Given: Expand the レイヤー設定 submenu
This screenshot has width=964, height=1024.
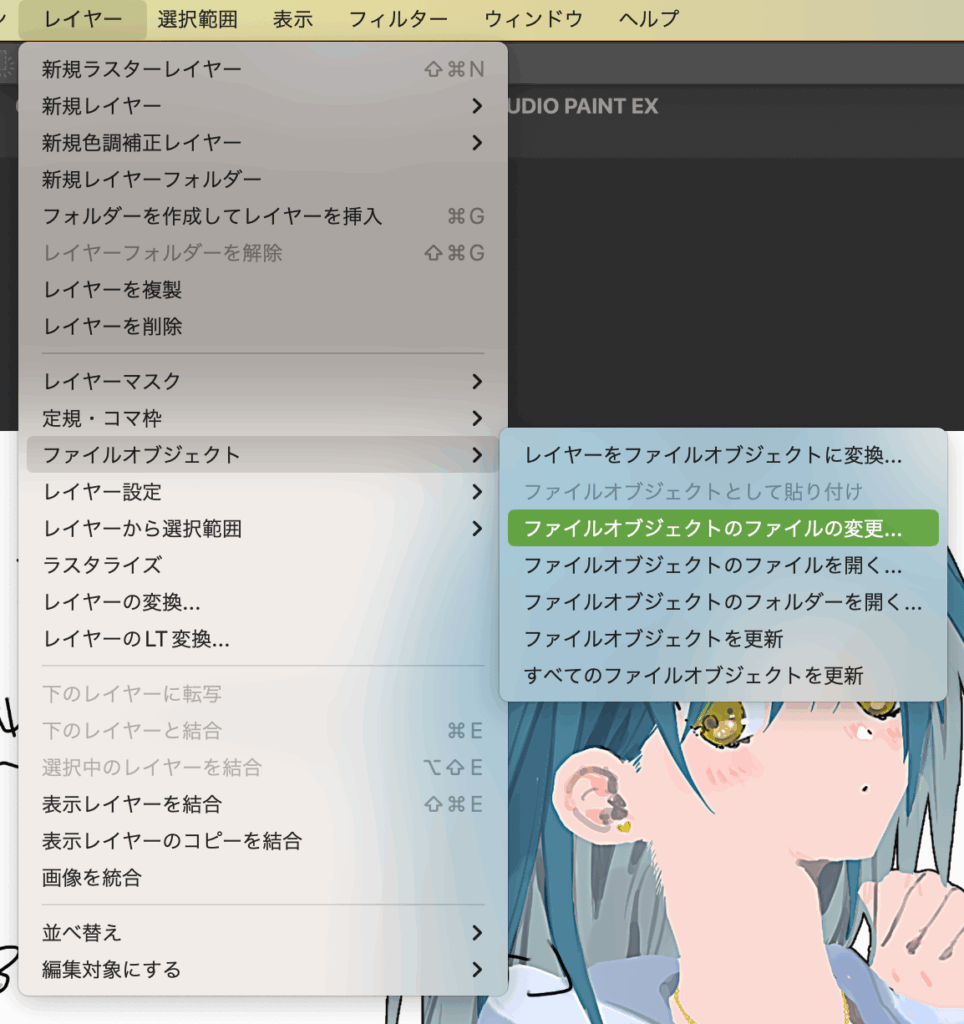Looking at the screenshot, I should coord(263,491).
